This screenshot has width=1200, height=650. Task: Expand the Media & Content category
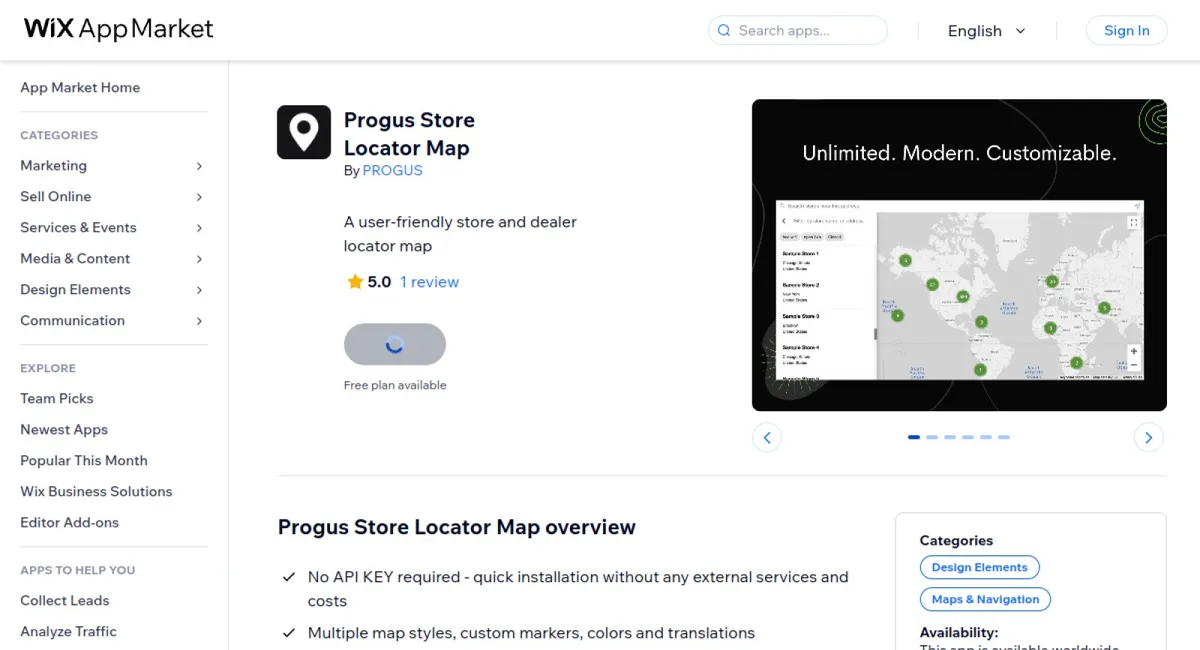coord(199,259)
